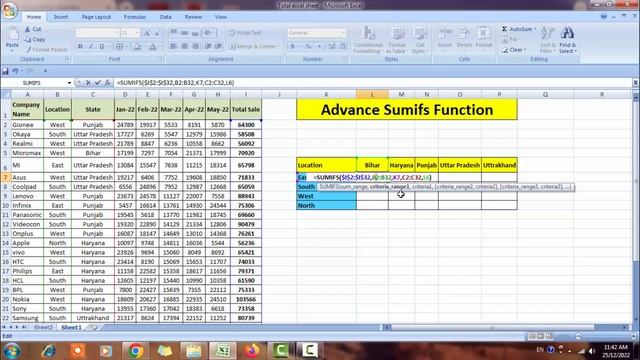Click the Enter checkmark in formula bar
Screen dimensions: 640x360
pos(98,83)
